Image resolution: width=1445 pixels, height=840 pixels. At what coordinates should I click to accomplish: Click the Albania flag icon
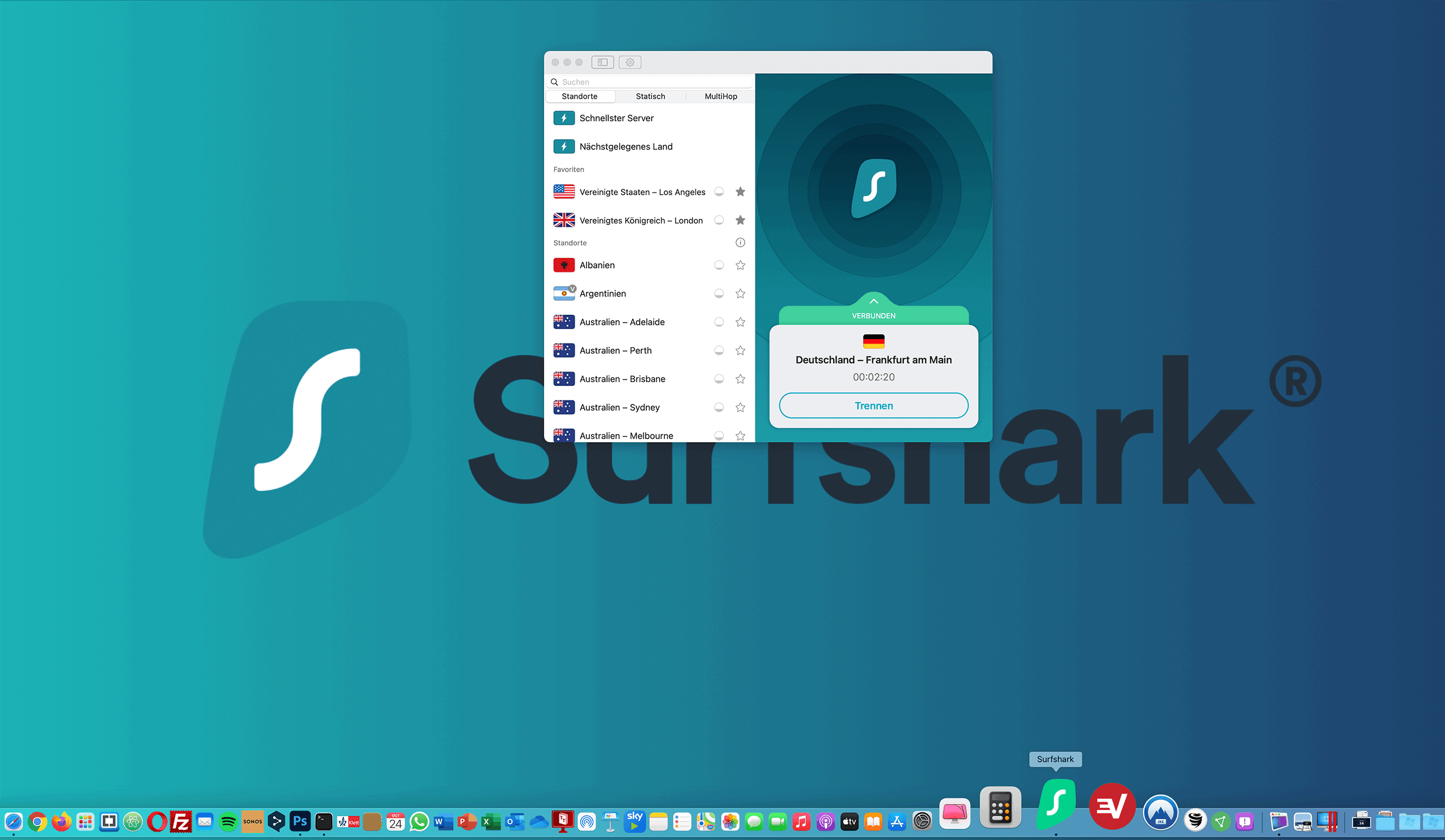[564, 265]
